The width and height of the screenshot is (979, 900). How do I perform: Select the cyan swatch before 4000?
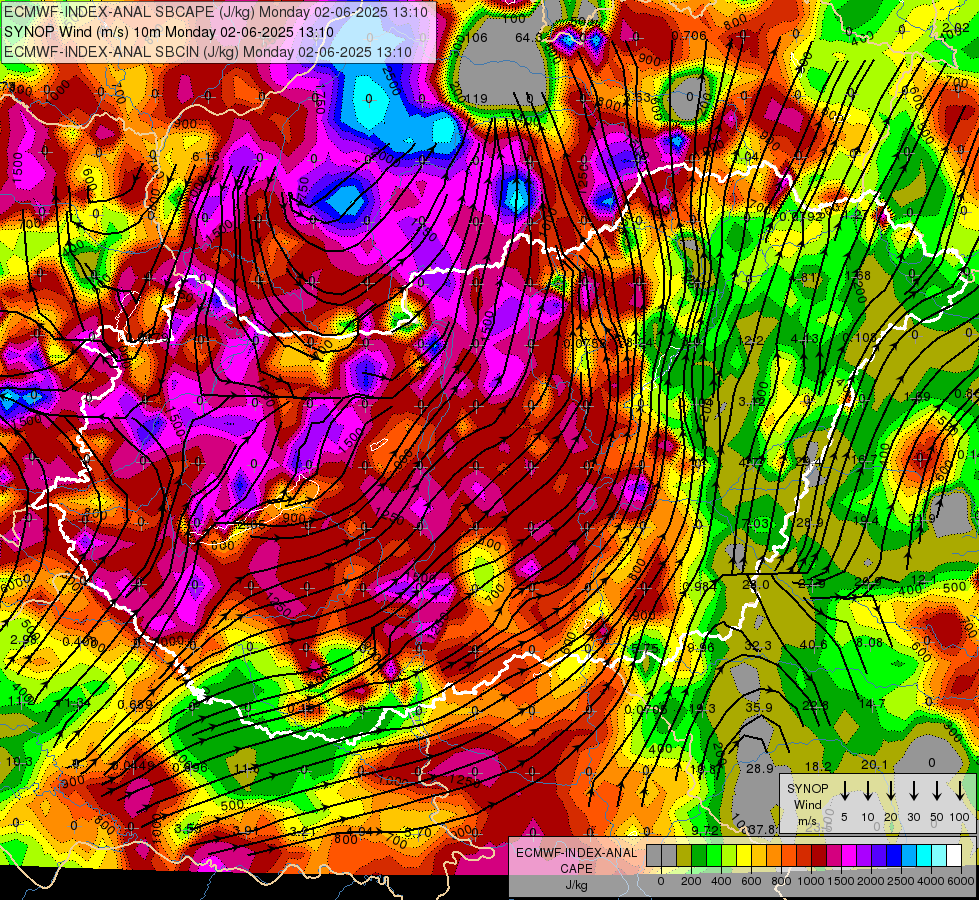(924, 856)
